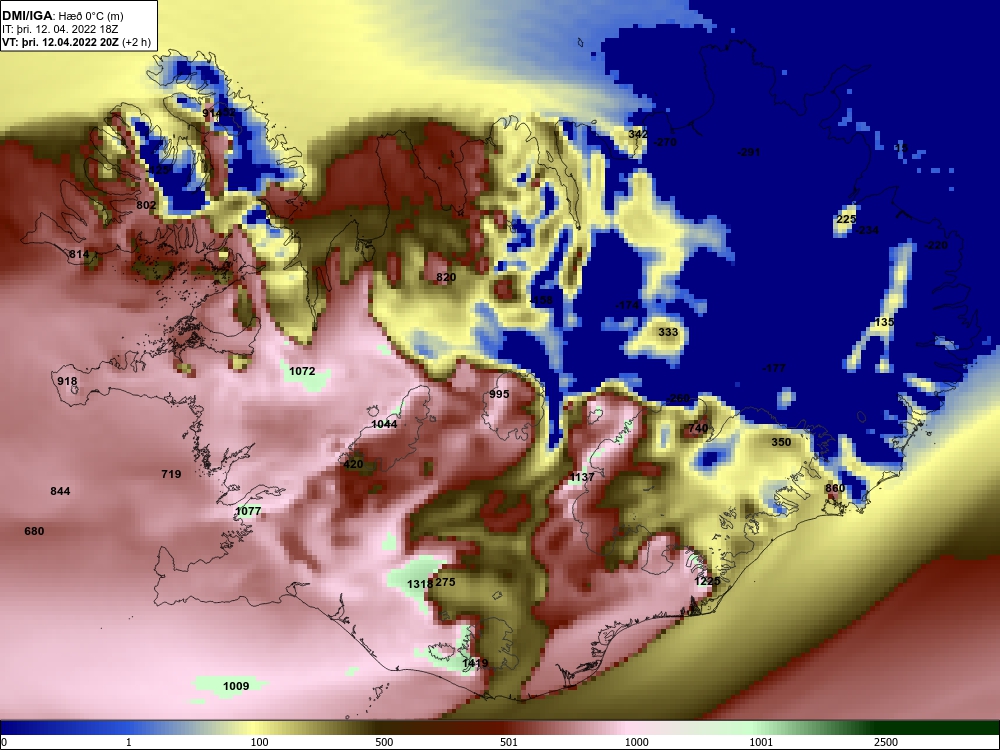Image resolution: width=1000 pixels, height=750 pixels.
Task: Select the 1077 height label
Action: tap(248, 511)
